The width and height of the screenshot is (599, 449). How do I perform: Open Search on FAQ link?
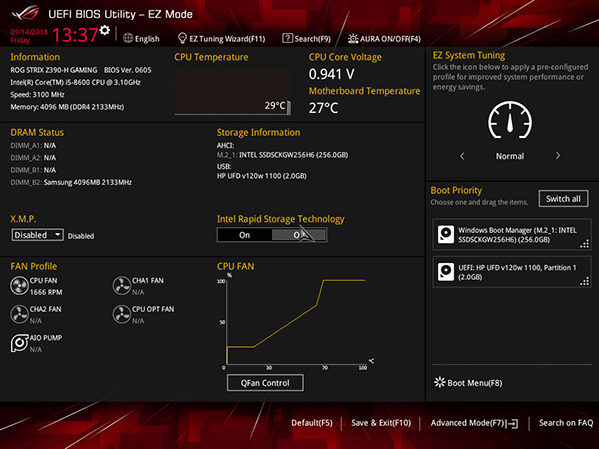pos(566,423)
